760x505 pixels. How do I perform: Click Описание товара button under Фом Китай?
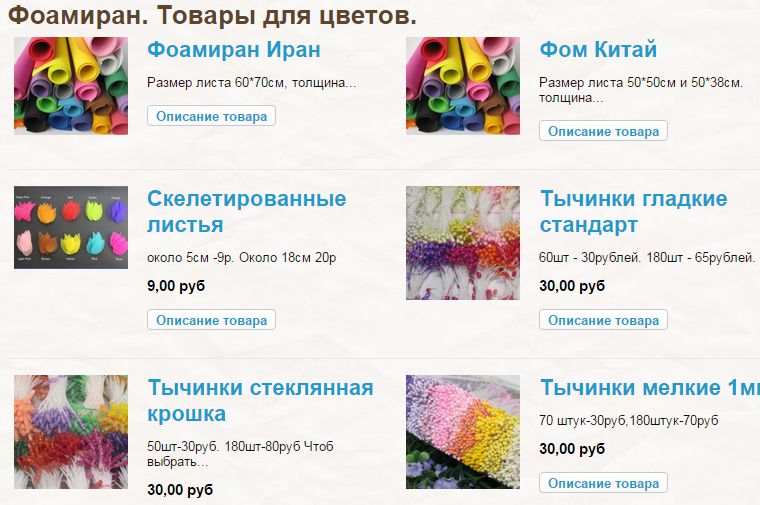(x=603, y=131)
